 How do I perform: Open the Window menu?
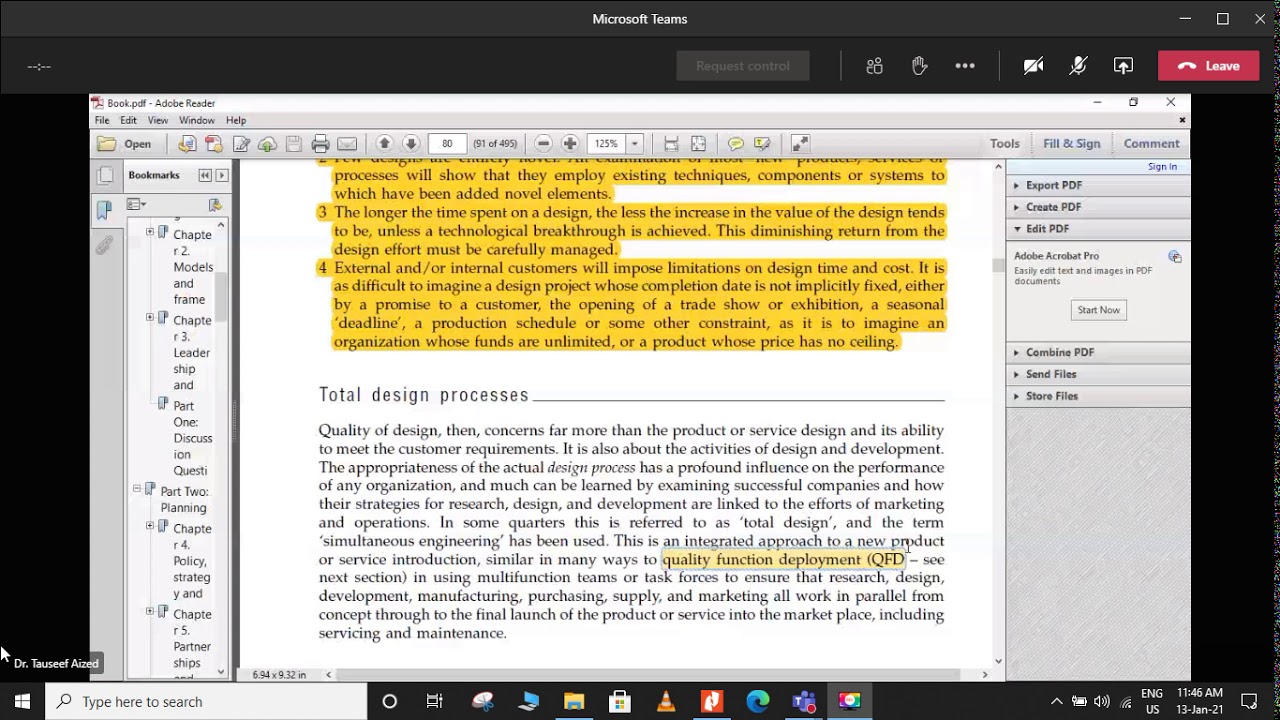point(197,120)
